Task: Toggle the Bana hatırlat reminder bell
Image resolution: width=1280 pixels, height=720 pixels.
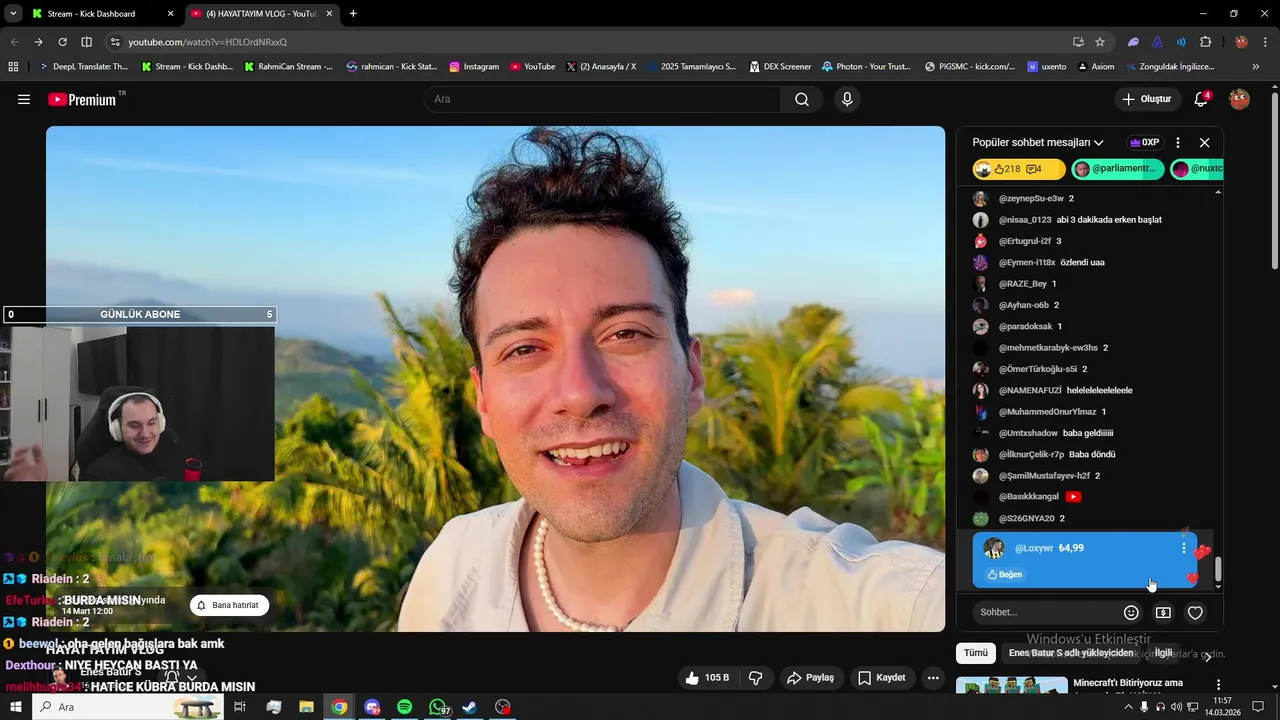Action: [229, 605]
